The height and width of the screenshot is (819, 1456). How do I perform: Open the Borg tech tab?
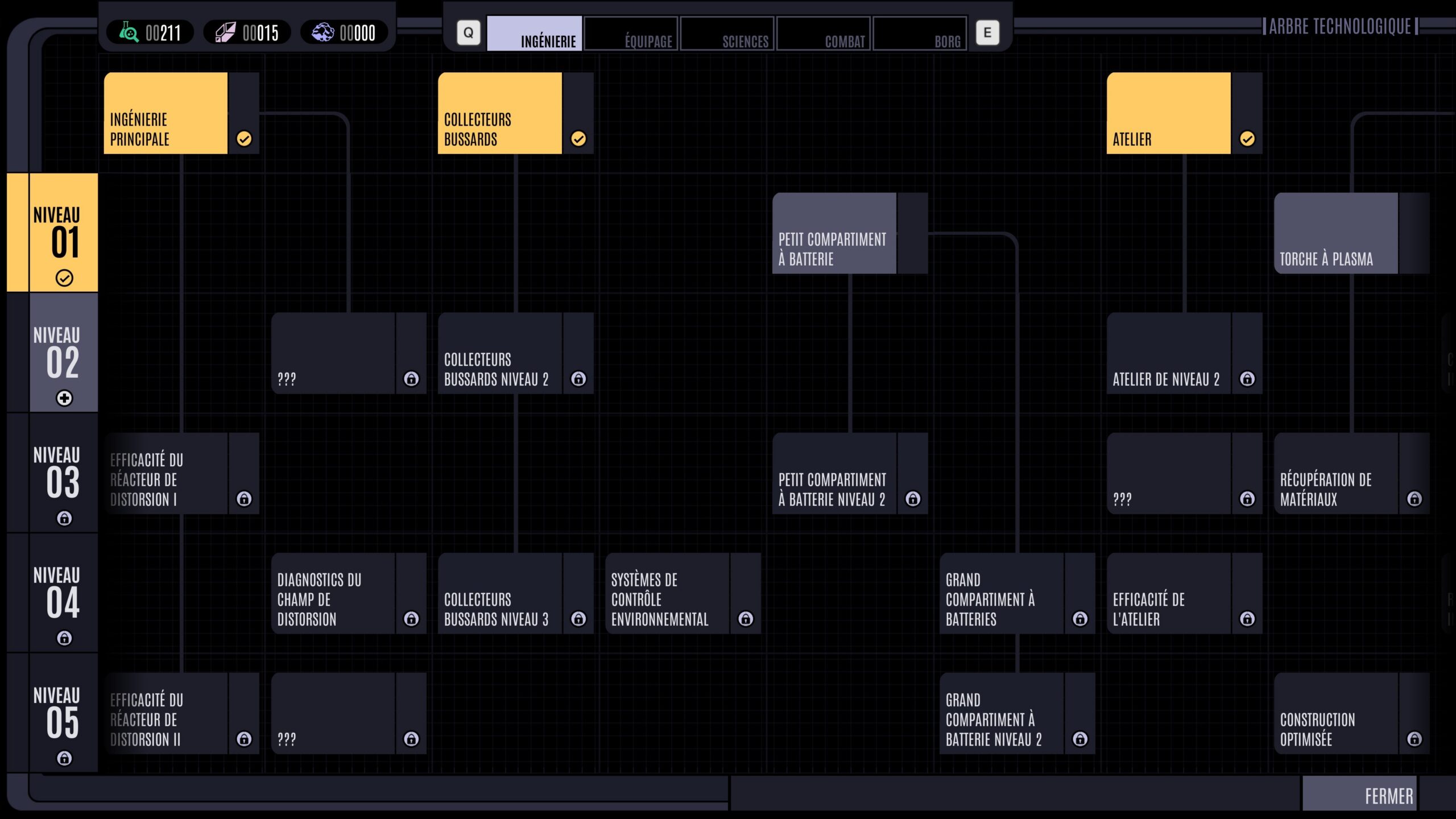(x=920, y=34)
